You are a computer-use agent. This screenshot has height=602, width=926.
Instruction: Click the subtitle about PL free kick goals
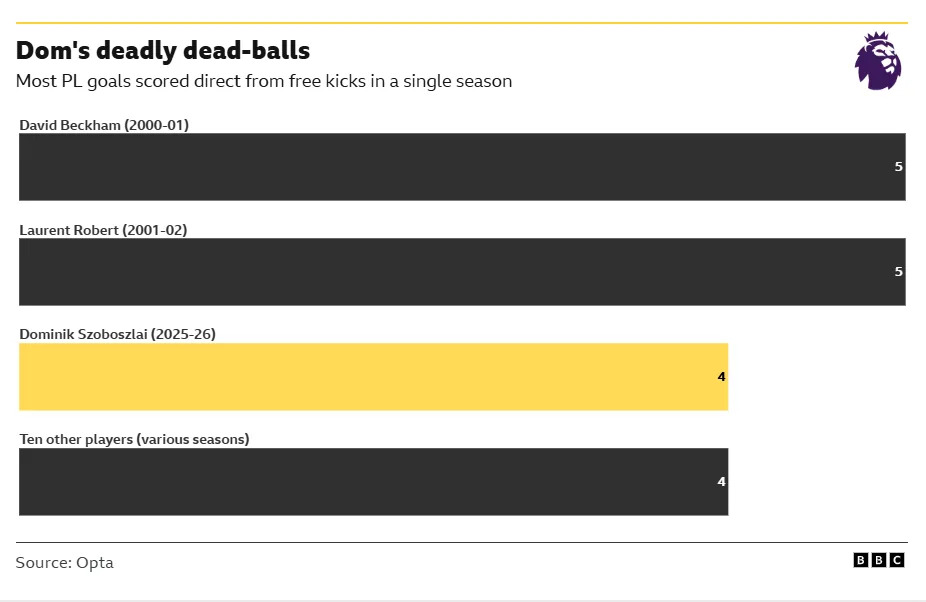[264, 81]
